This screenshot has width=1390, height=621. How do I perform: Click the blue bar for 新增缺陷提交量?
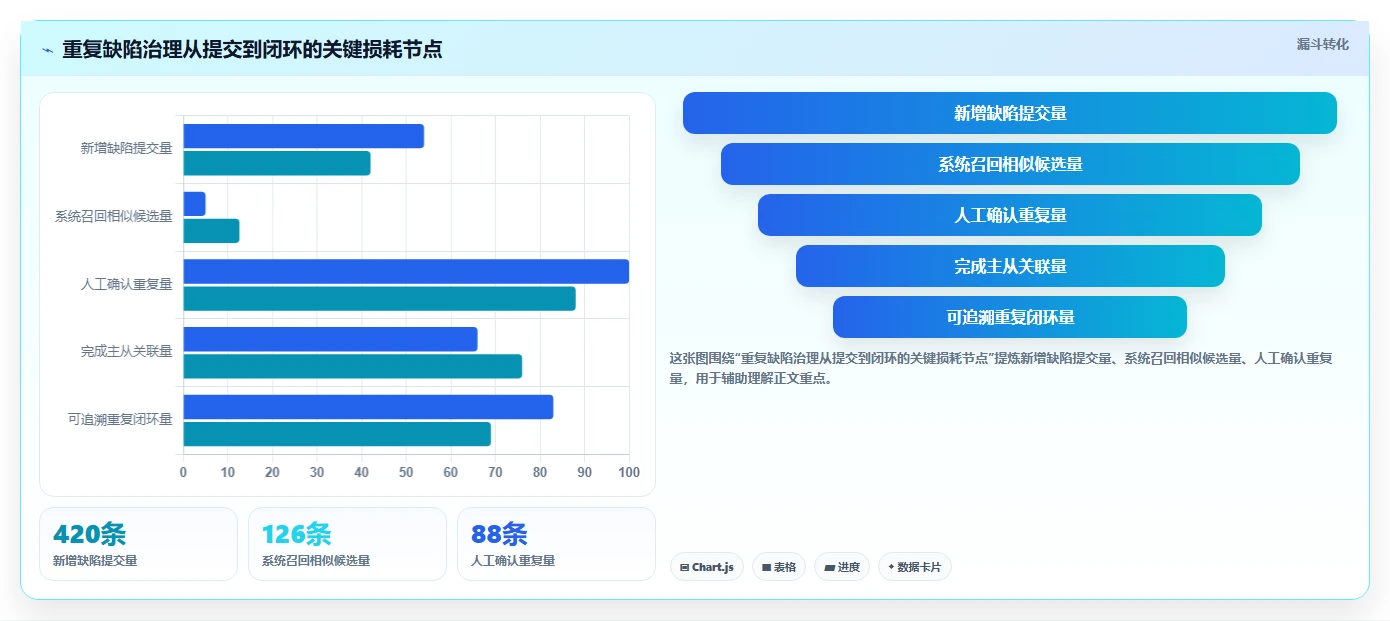303,136
